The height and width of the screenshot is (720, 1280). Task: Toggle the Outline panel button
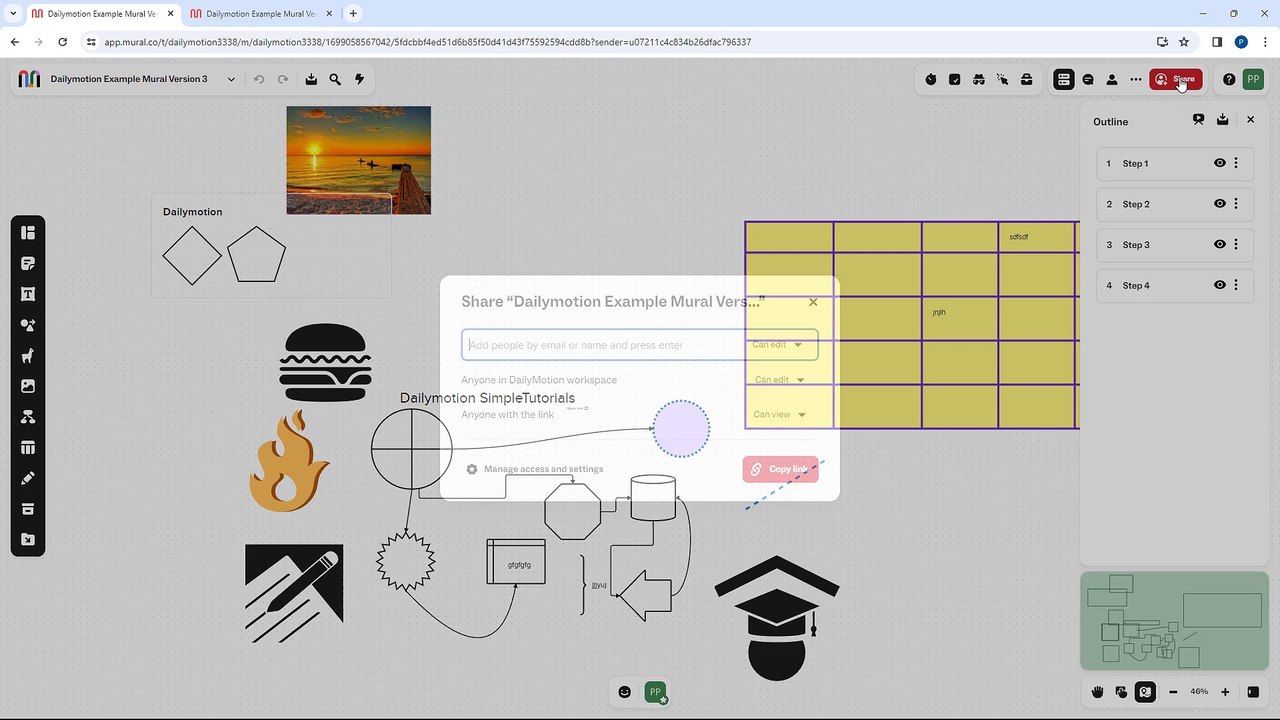tap(1064, 79)
